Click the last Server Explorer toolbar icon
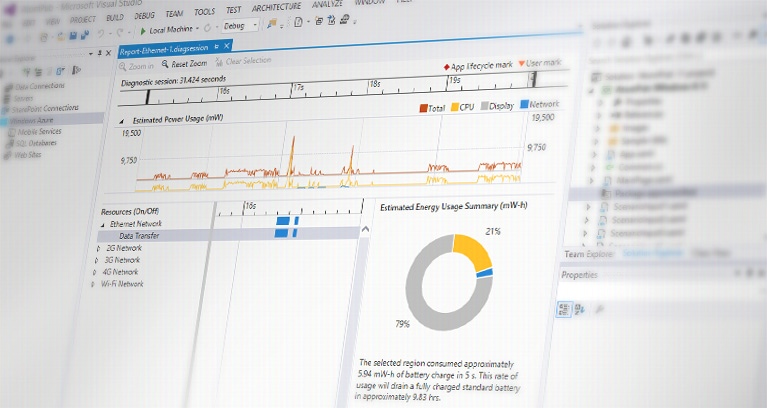This screenshot has height=408, width=767. coord(76,70)
